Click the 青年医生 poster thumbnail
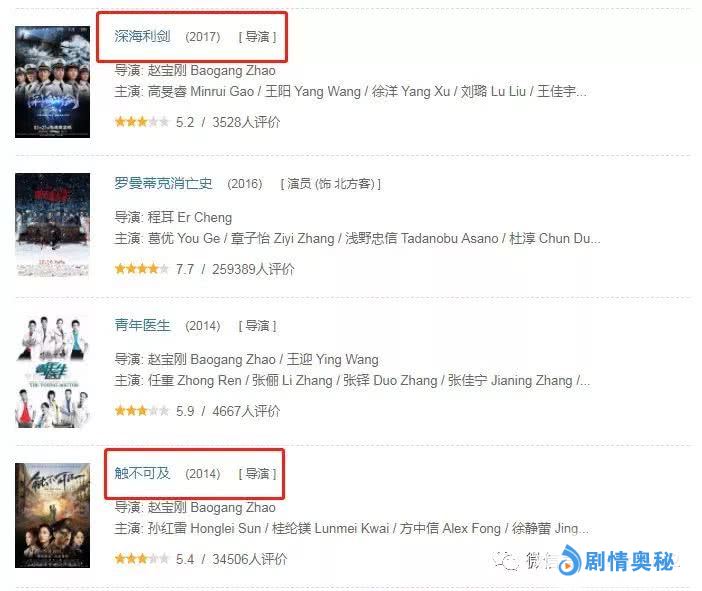This screenshot has width=702, height=591. click(x=52, y=371)
